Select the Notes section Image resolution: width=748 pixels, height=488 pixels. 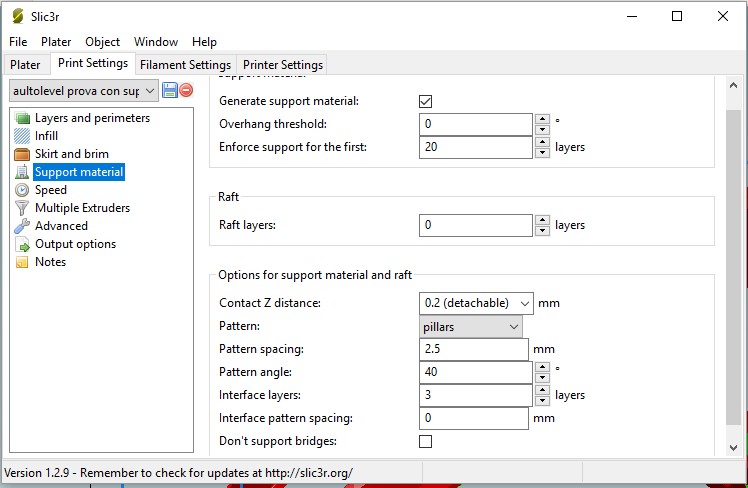point(51,262)
